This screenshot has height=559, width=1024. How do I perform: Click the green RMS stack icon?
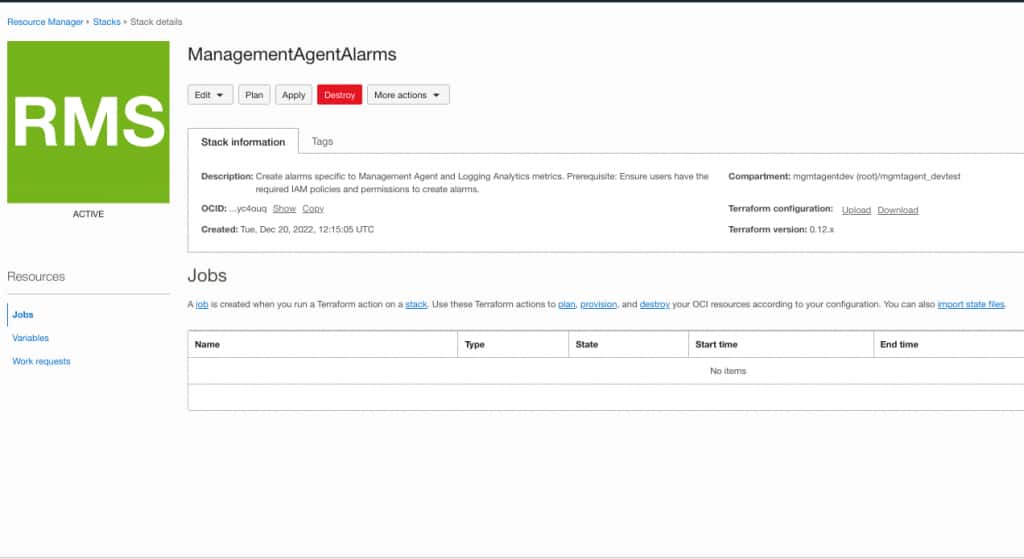88,122
